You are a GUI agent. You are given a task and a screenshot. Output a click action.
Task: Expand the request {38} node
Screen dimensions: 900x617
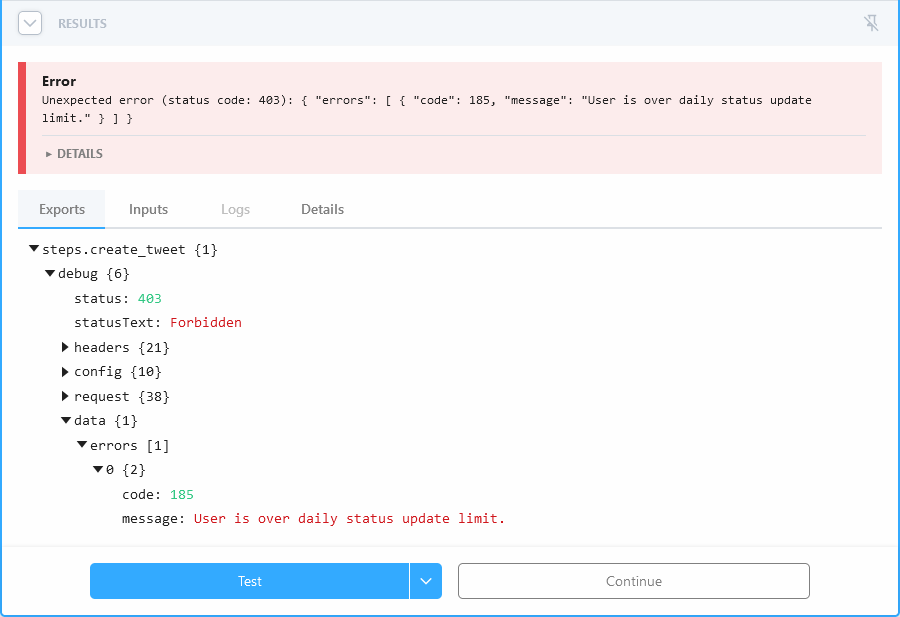tap(65, 396)
